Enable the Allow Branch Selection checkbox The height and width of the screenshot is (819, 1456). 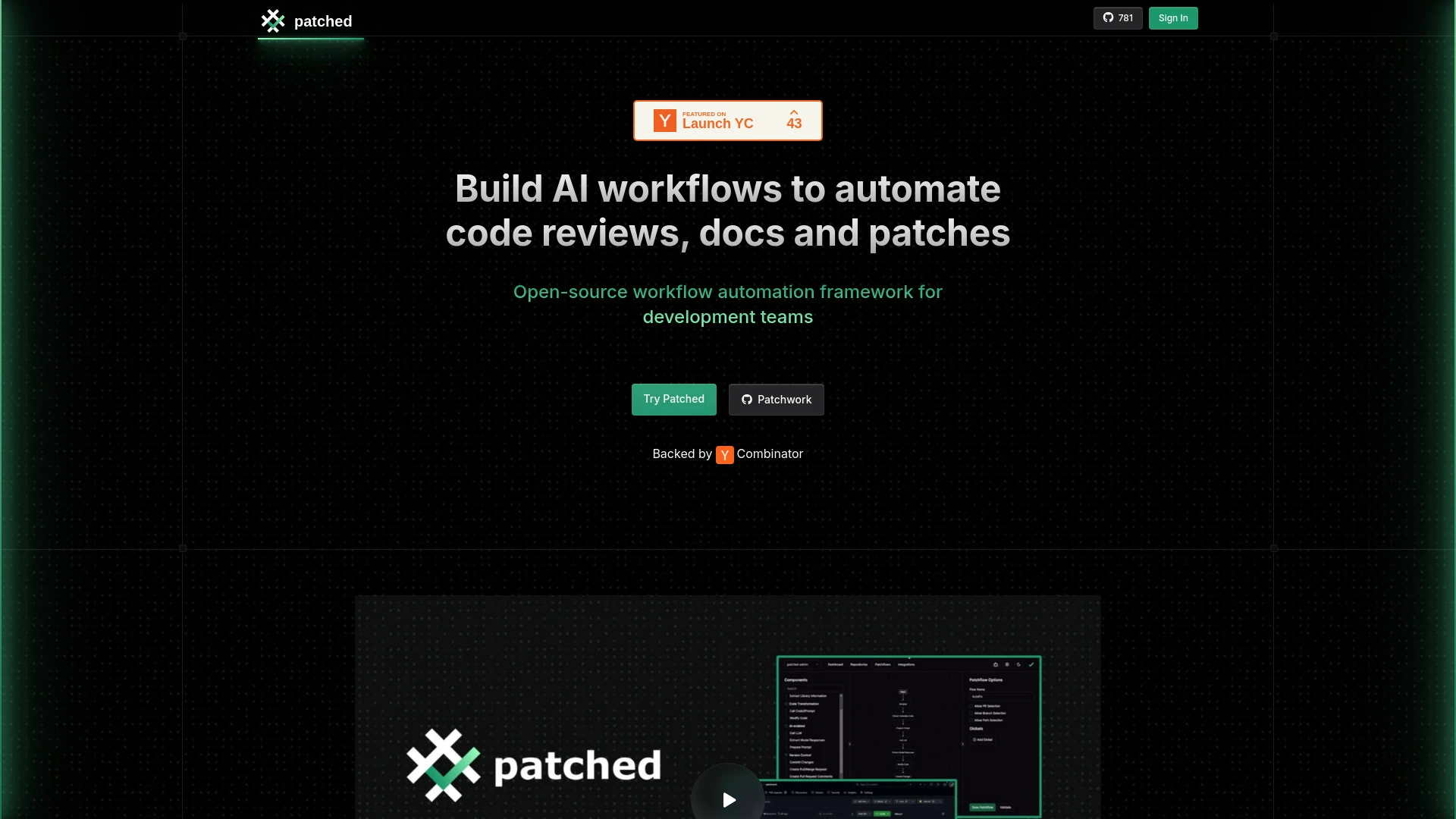tap(971, 713)
